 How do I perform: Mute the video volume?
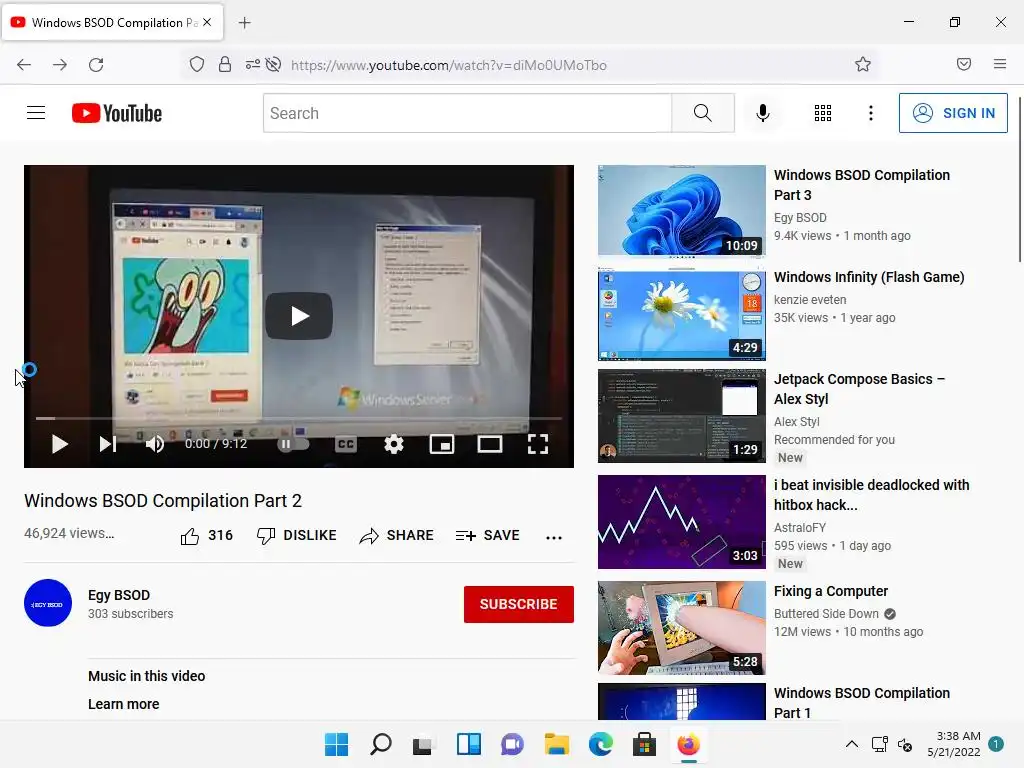155,444
